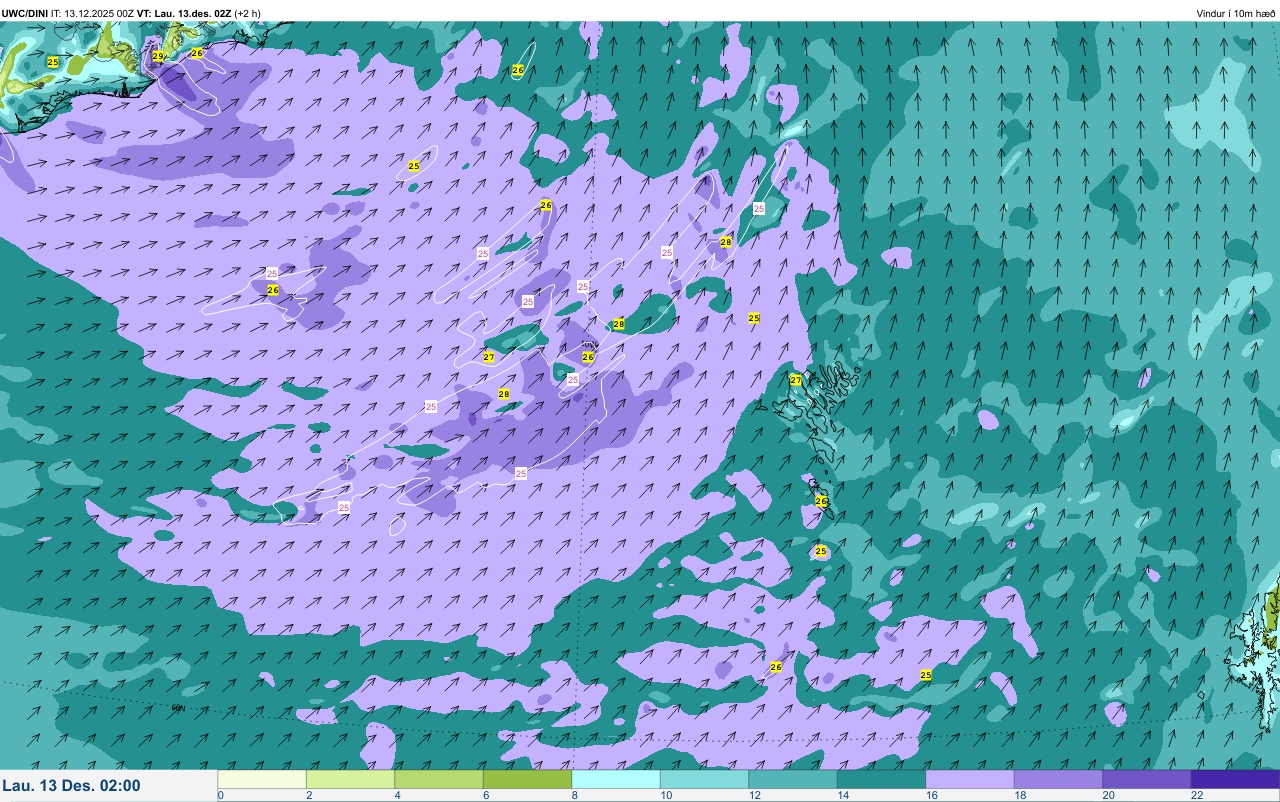This screenshot has height=802, width=1280.
Task: Click the legend tick value 22
Action: click(x=1196, y=796)
